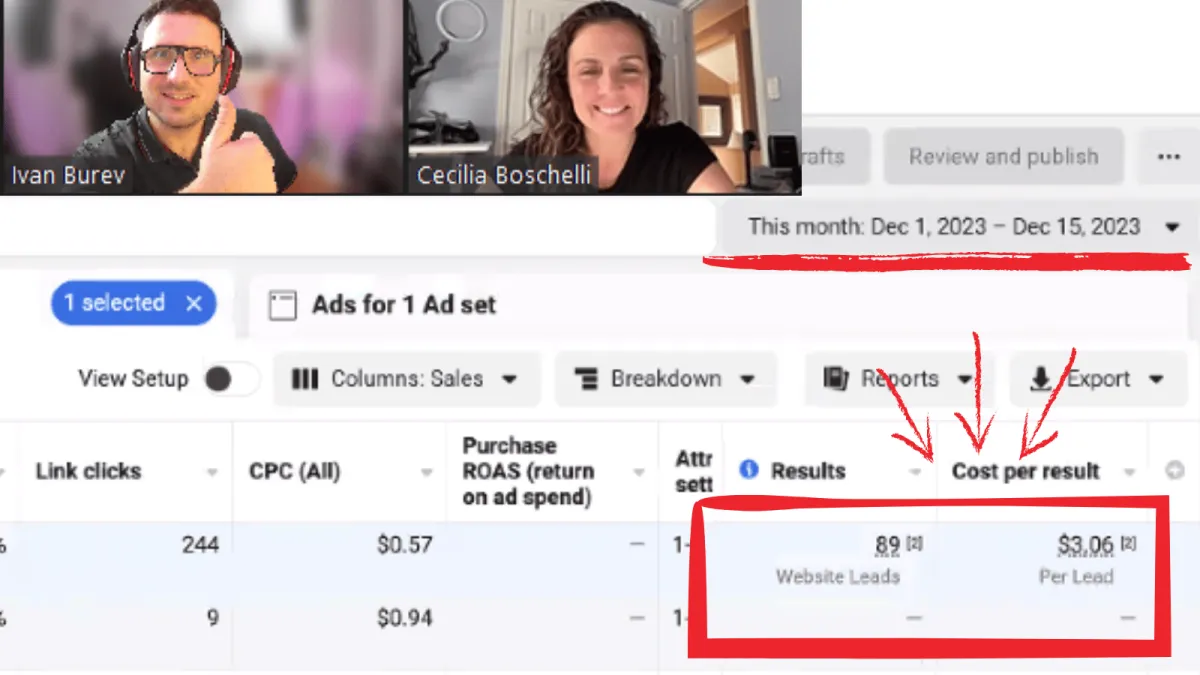Image resolution: width=1200 pixels, height=675 pixels.
Task: Expand the Columns: Sales dropdown
Action: 406,379
